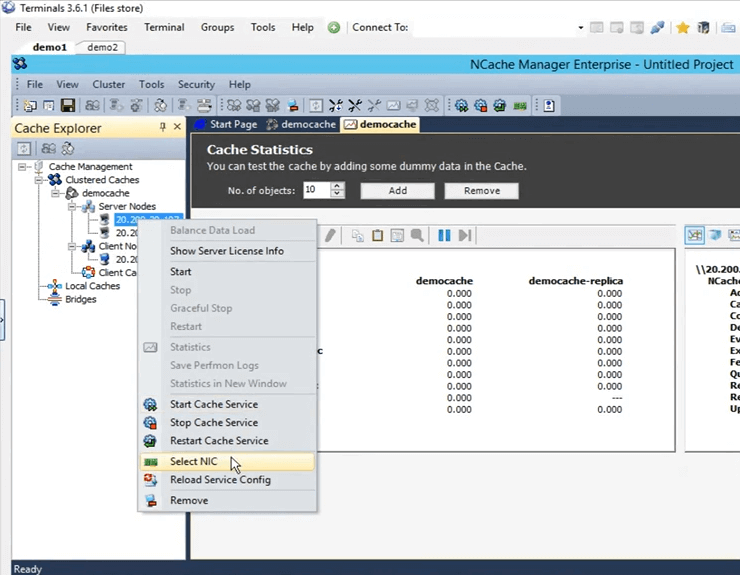Select the Local Caches tree item
This screenshot has height=575, width=740.
click(92, 286)
